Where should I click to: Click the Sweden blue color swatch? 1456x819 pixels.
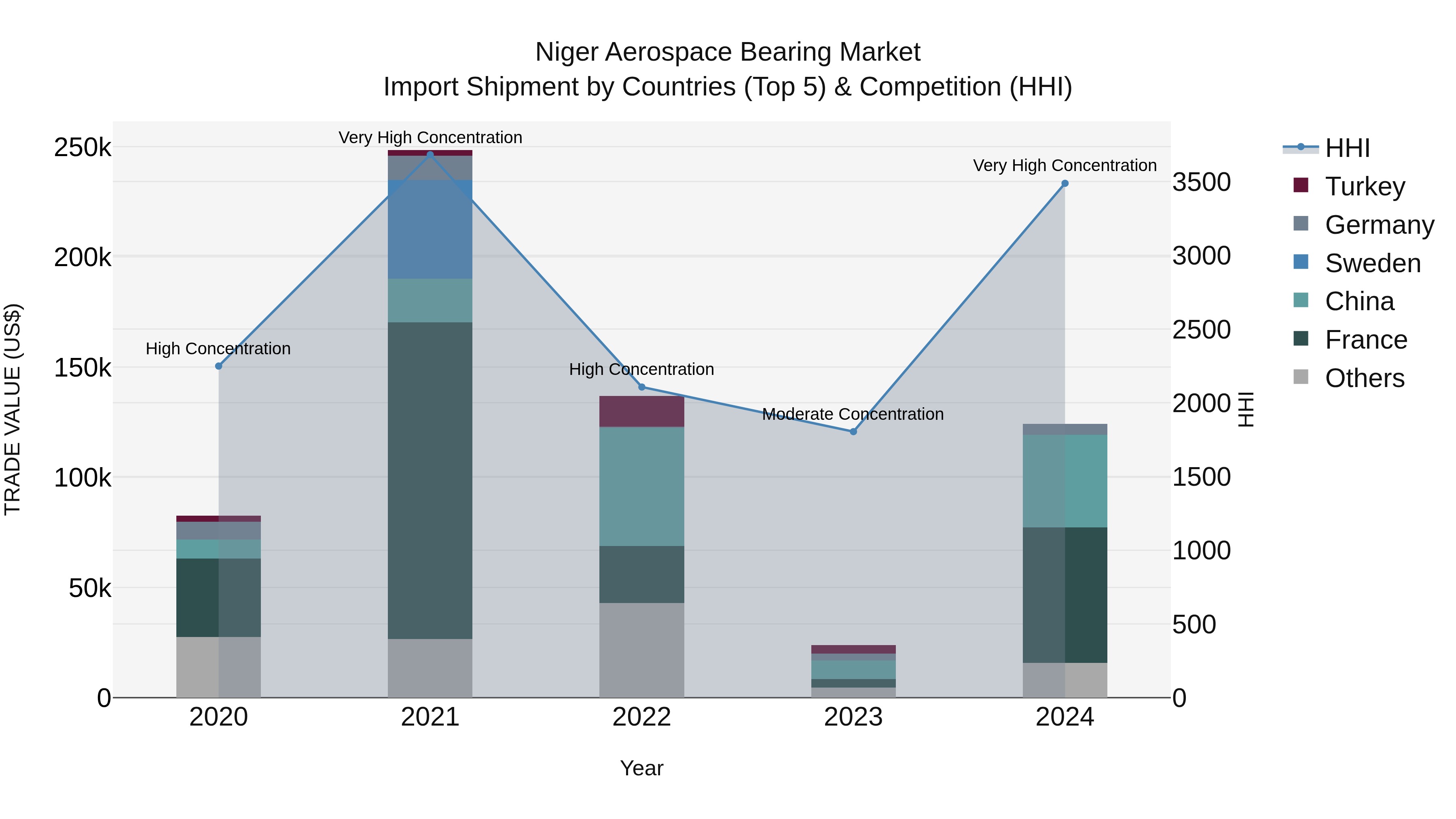pos(1301,262)
